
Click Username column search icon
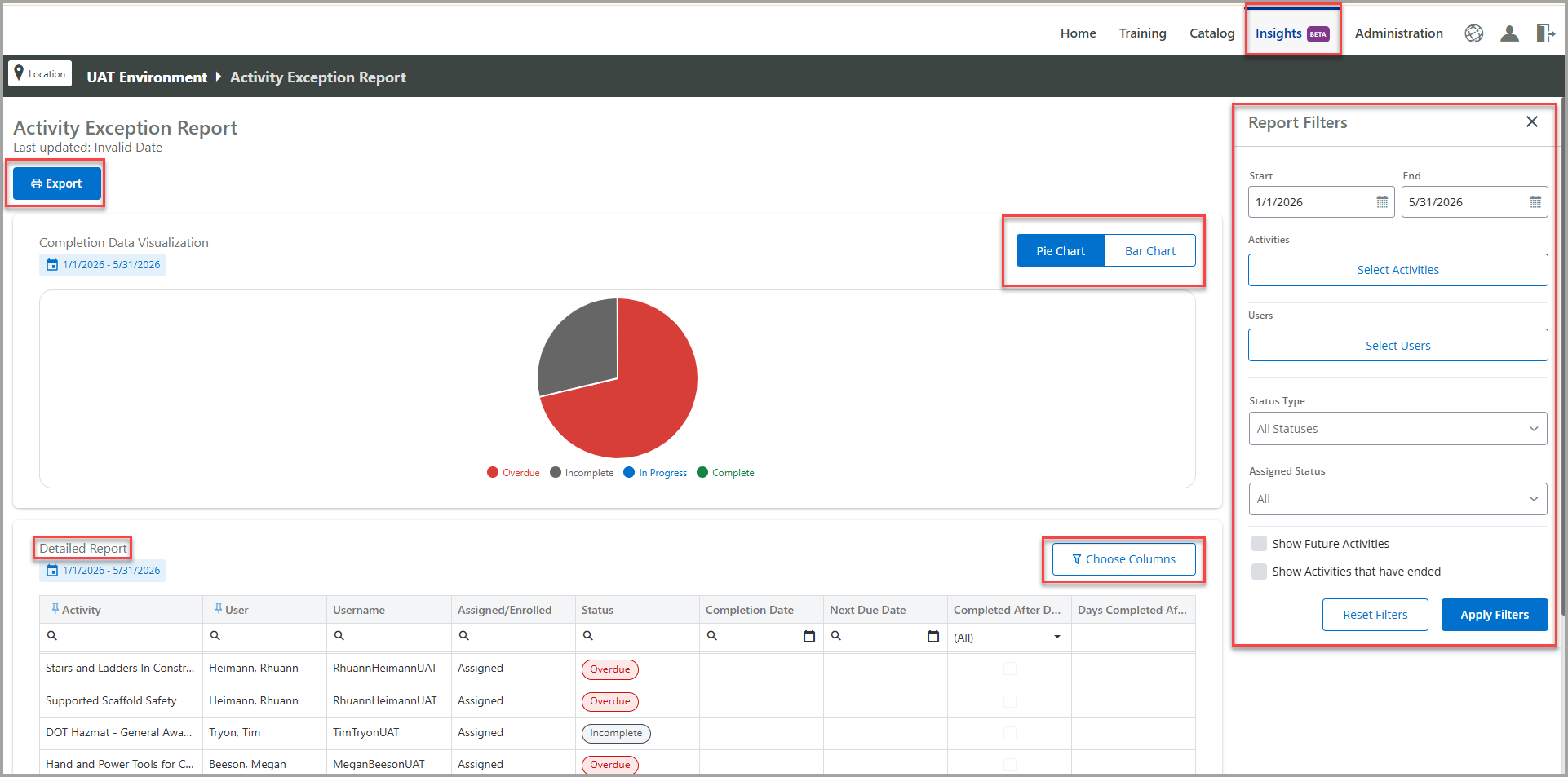tap(339, 636)
